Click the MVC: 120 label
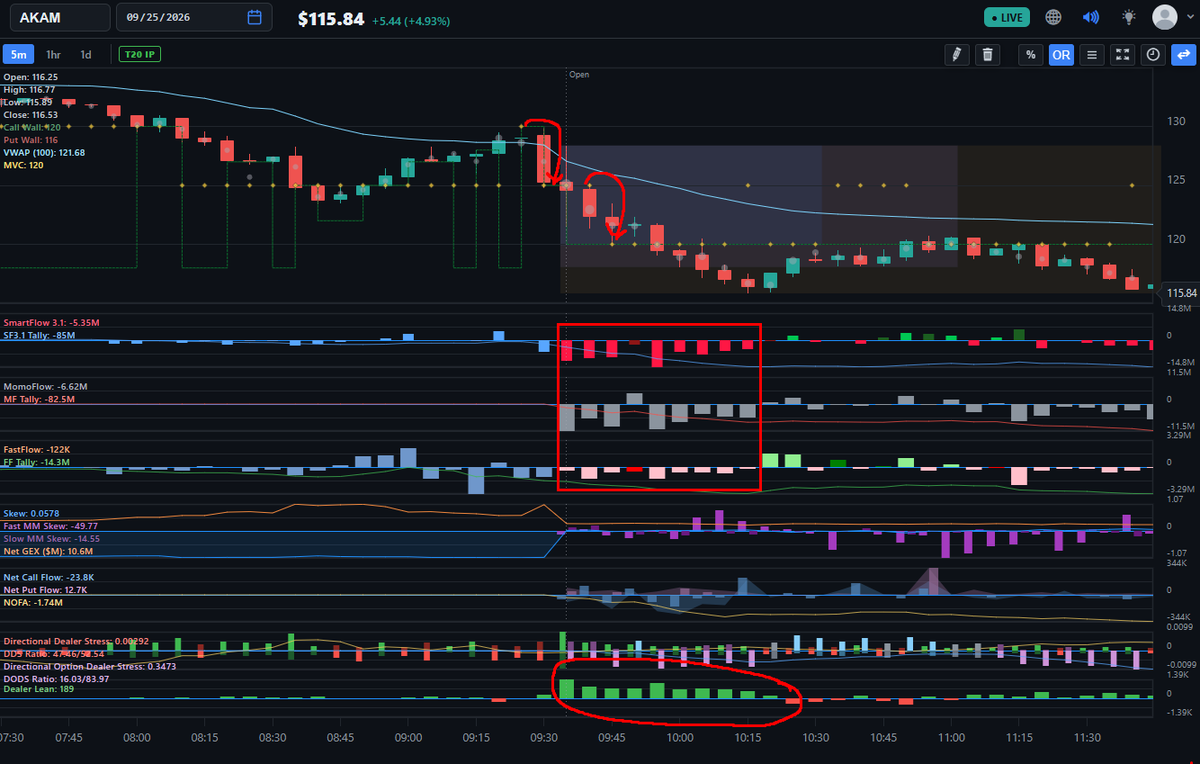 point(21,165)
